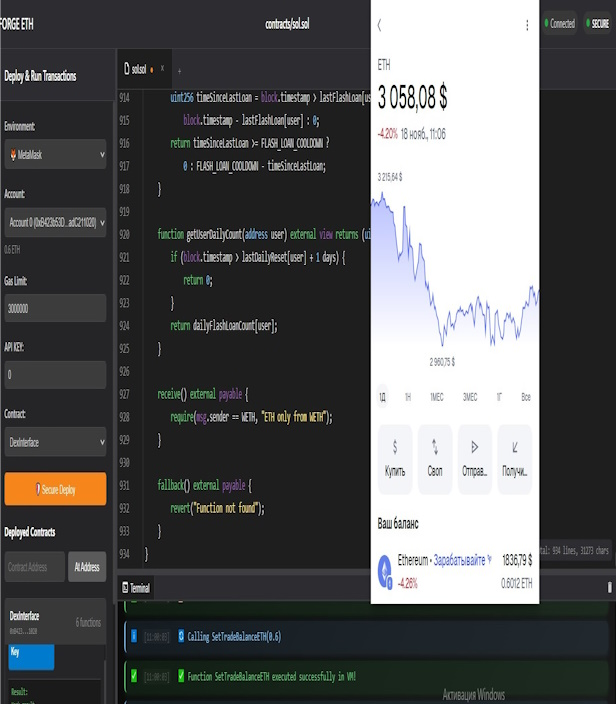Tap the Купить (buy) dollar icon

pos(395,447)
